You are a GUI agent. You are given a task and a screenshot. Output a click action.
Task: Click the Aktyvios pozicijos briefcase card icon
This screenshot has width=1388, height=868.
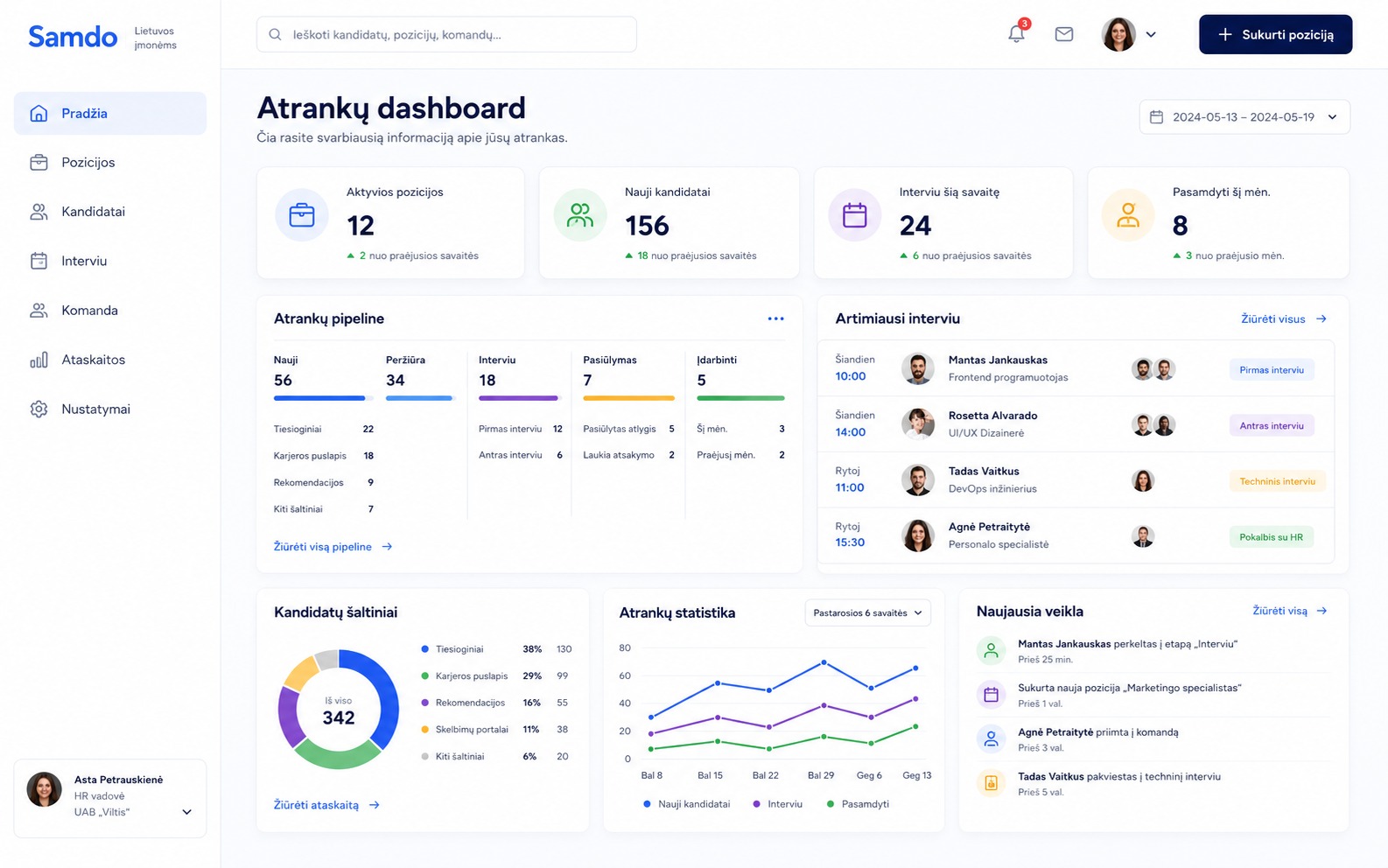click(x=302, y=214)
